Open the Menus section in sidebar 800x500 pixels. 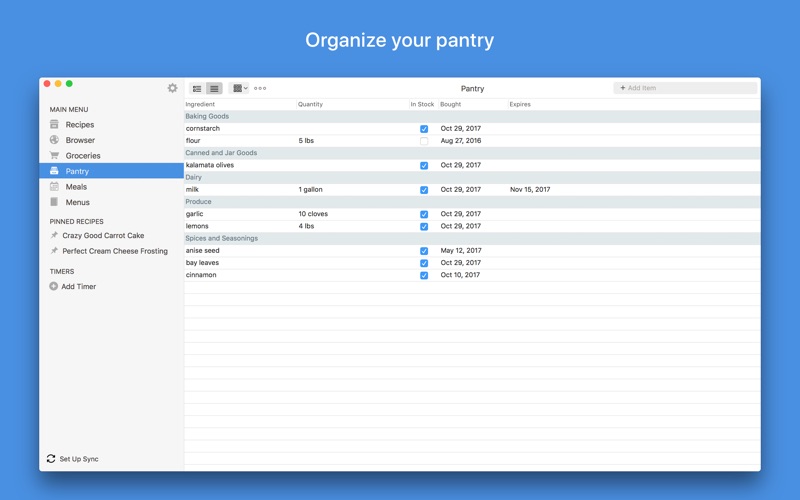pyautogui.click(x=77, y=202)
